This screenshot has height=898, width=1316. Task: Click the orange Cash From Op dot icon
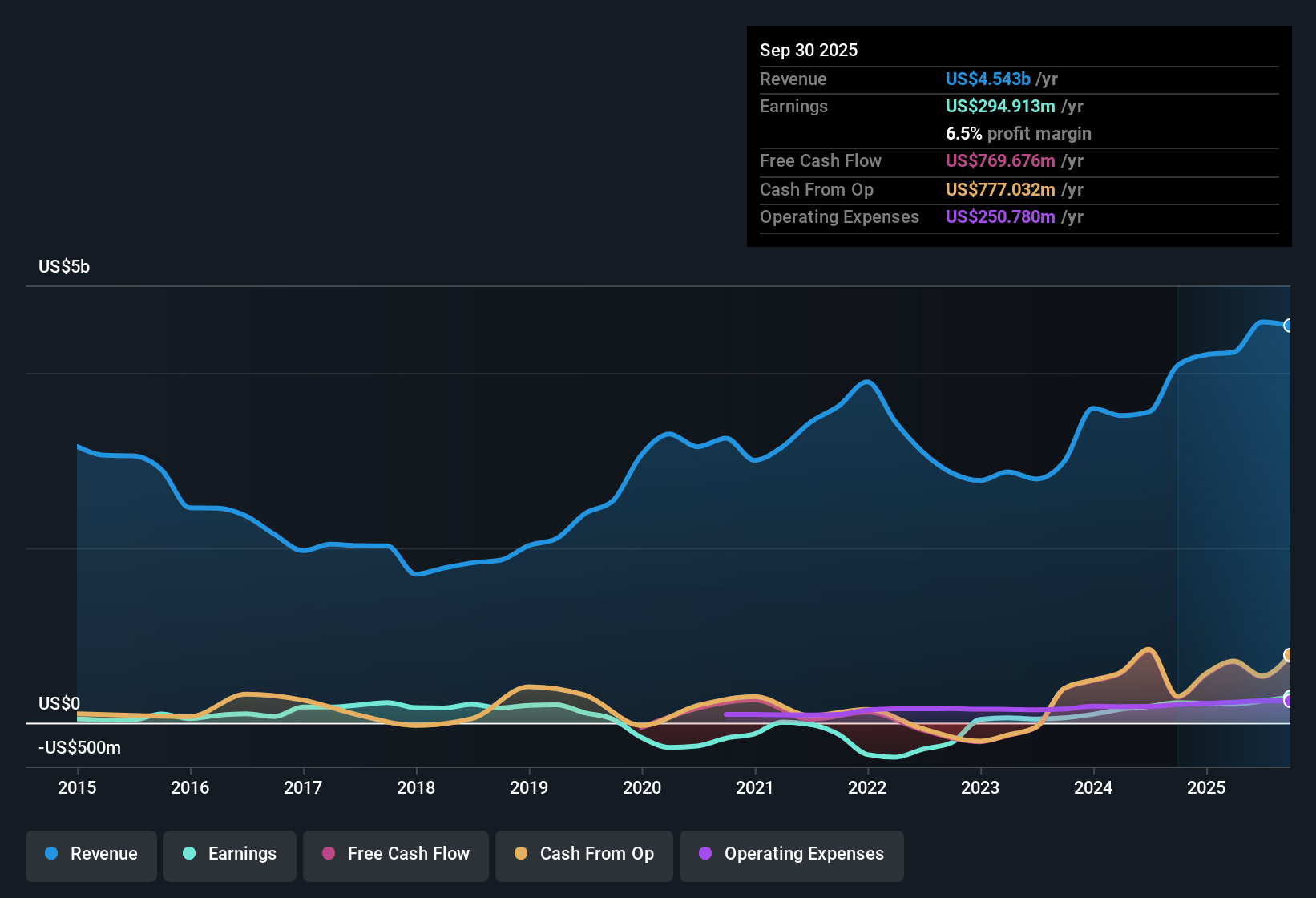[521, 854]
